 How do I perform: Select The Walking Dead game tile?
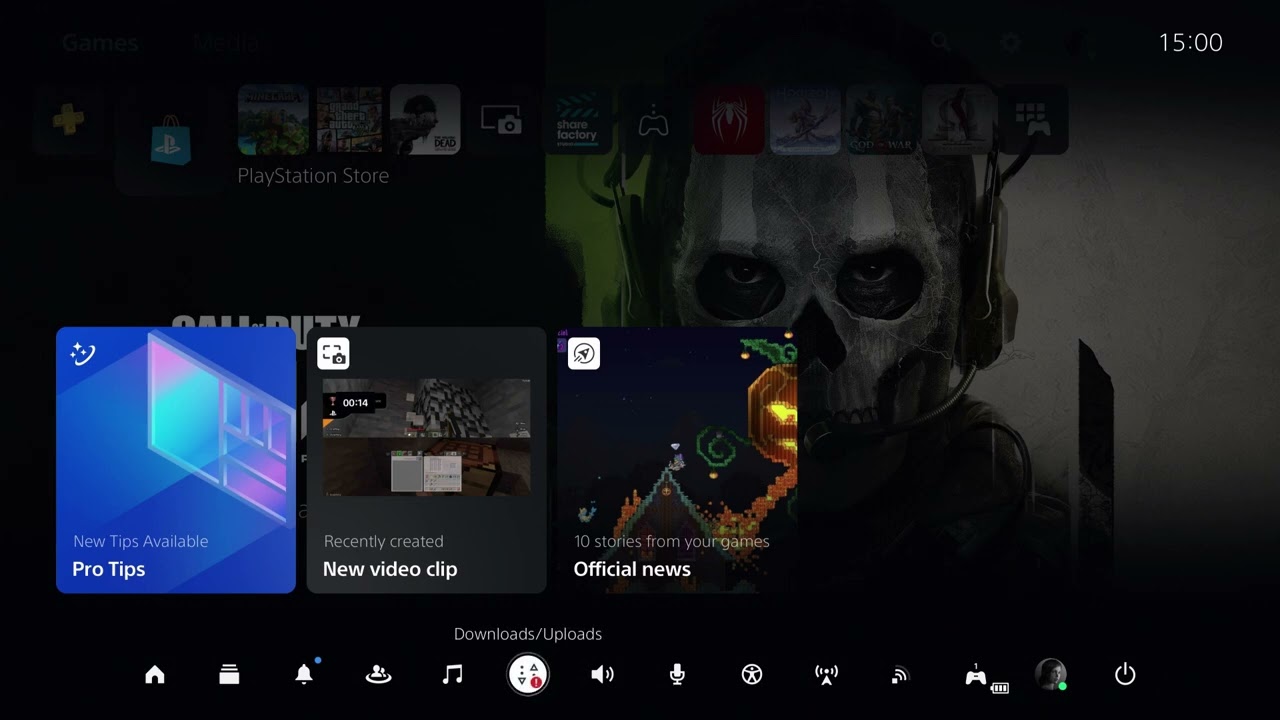tap(425, 120)
